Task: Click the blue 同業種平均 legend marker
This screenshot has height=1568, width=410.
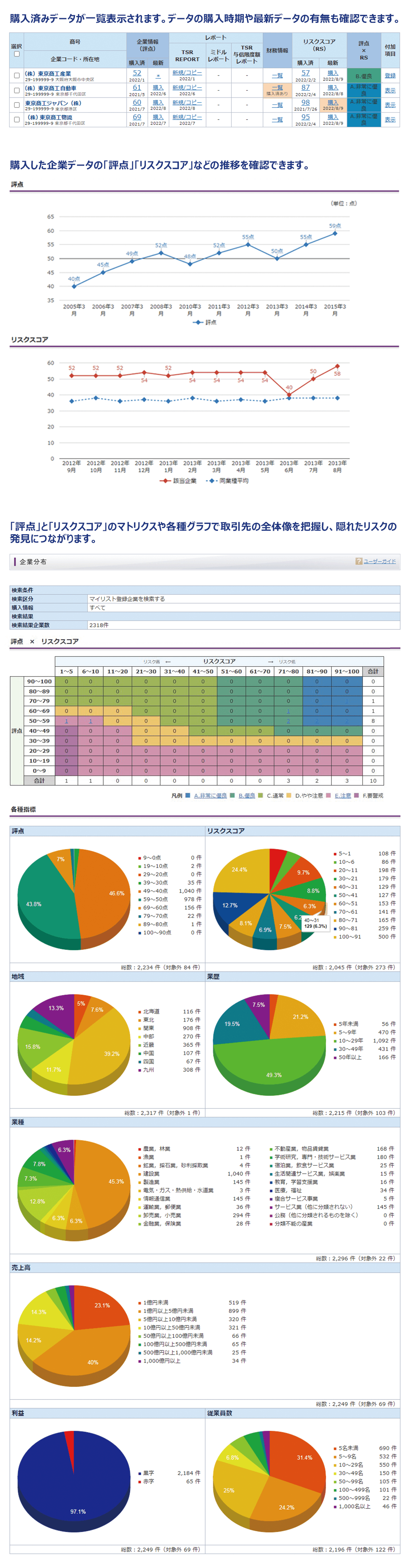Action: point(211,481)
